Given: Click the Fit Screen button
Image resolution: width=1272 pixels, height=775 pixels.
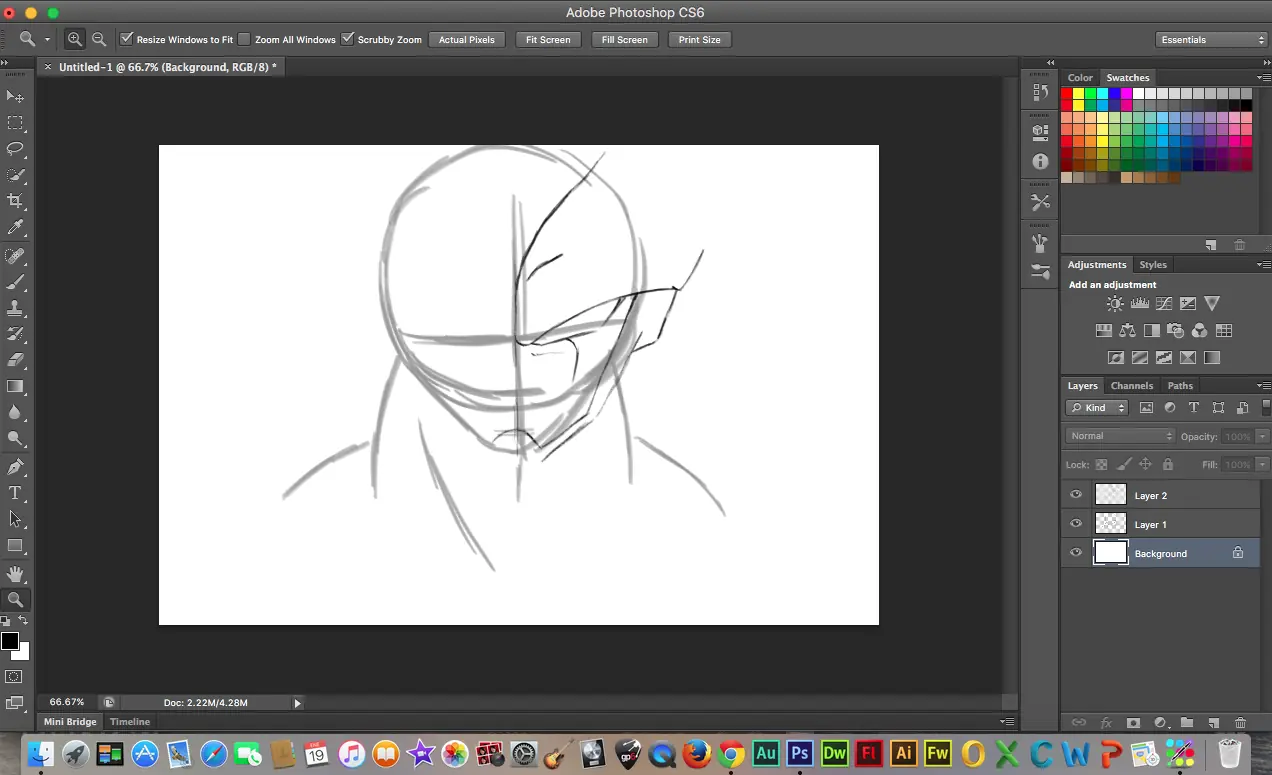Looking at the screenshot, I should coord(548,39).
